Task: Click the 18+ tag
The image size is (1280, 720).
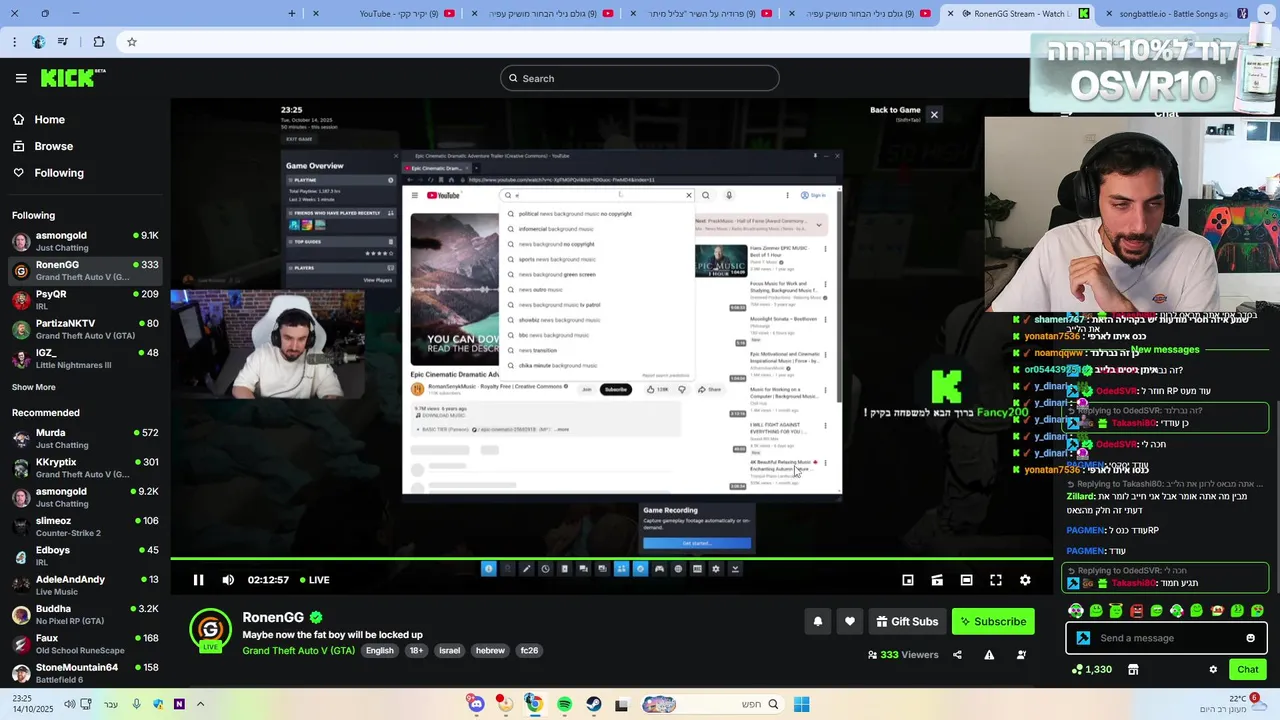Action: tap(416, 650)
